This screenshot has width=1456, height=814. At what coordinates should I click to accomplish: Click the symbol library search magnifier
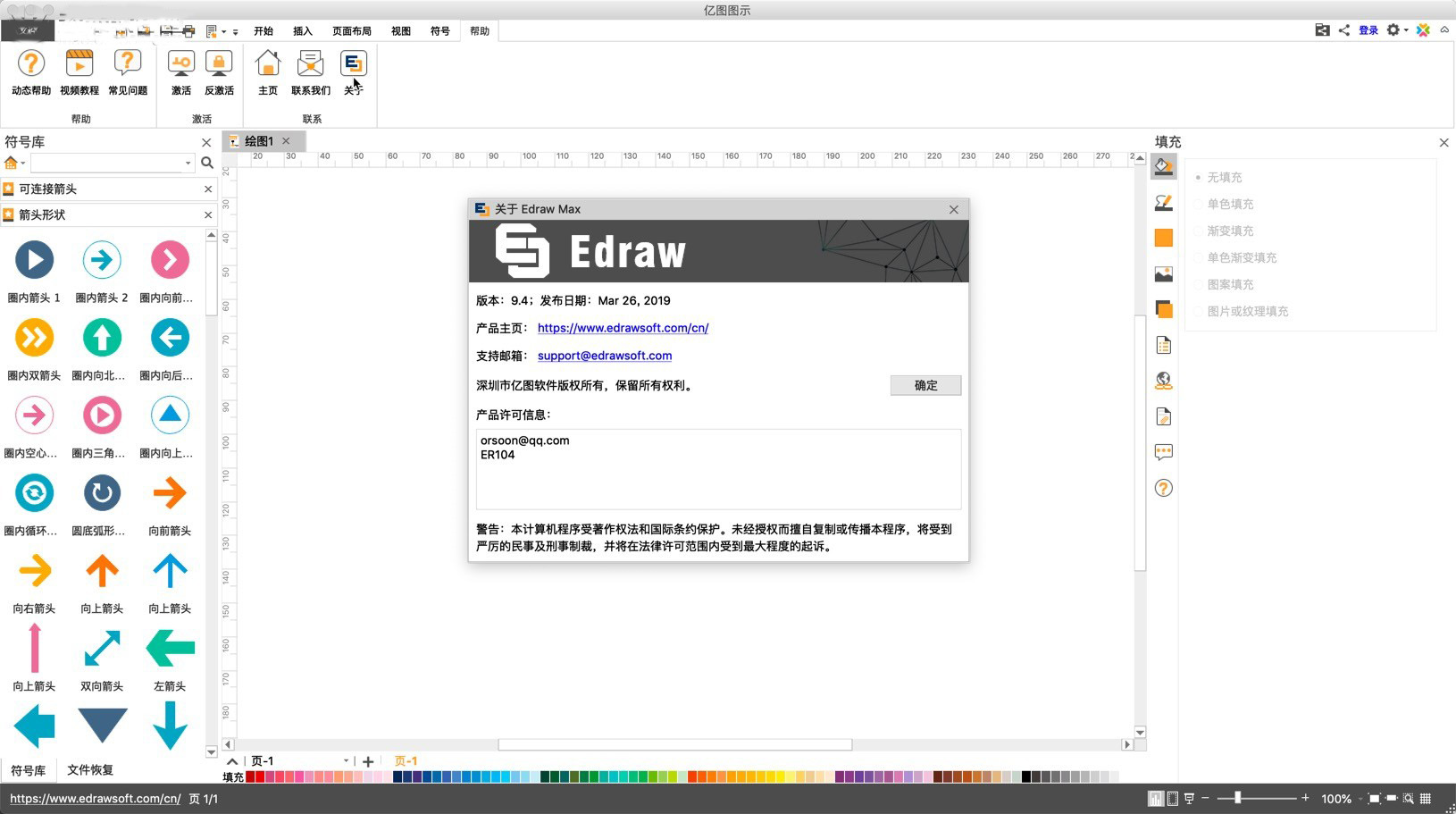[x=207, y=163]
